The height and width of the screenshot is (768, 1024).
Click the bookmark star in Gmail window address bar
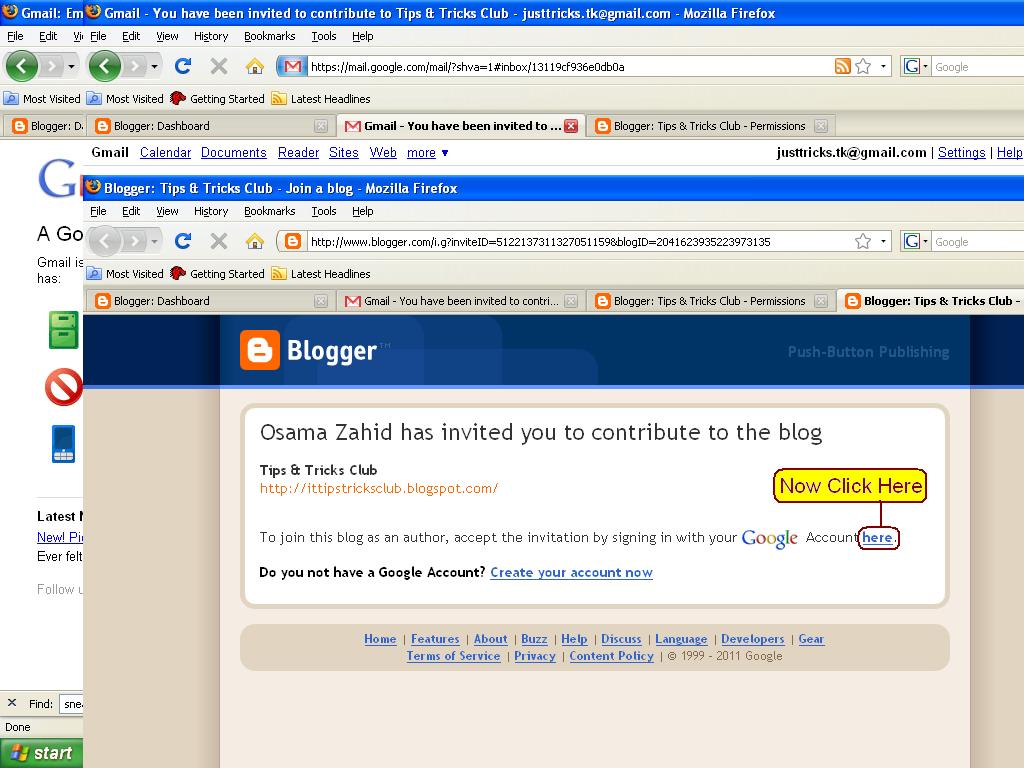[x=863, y=66]
